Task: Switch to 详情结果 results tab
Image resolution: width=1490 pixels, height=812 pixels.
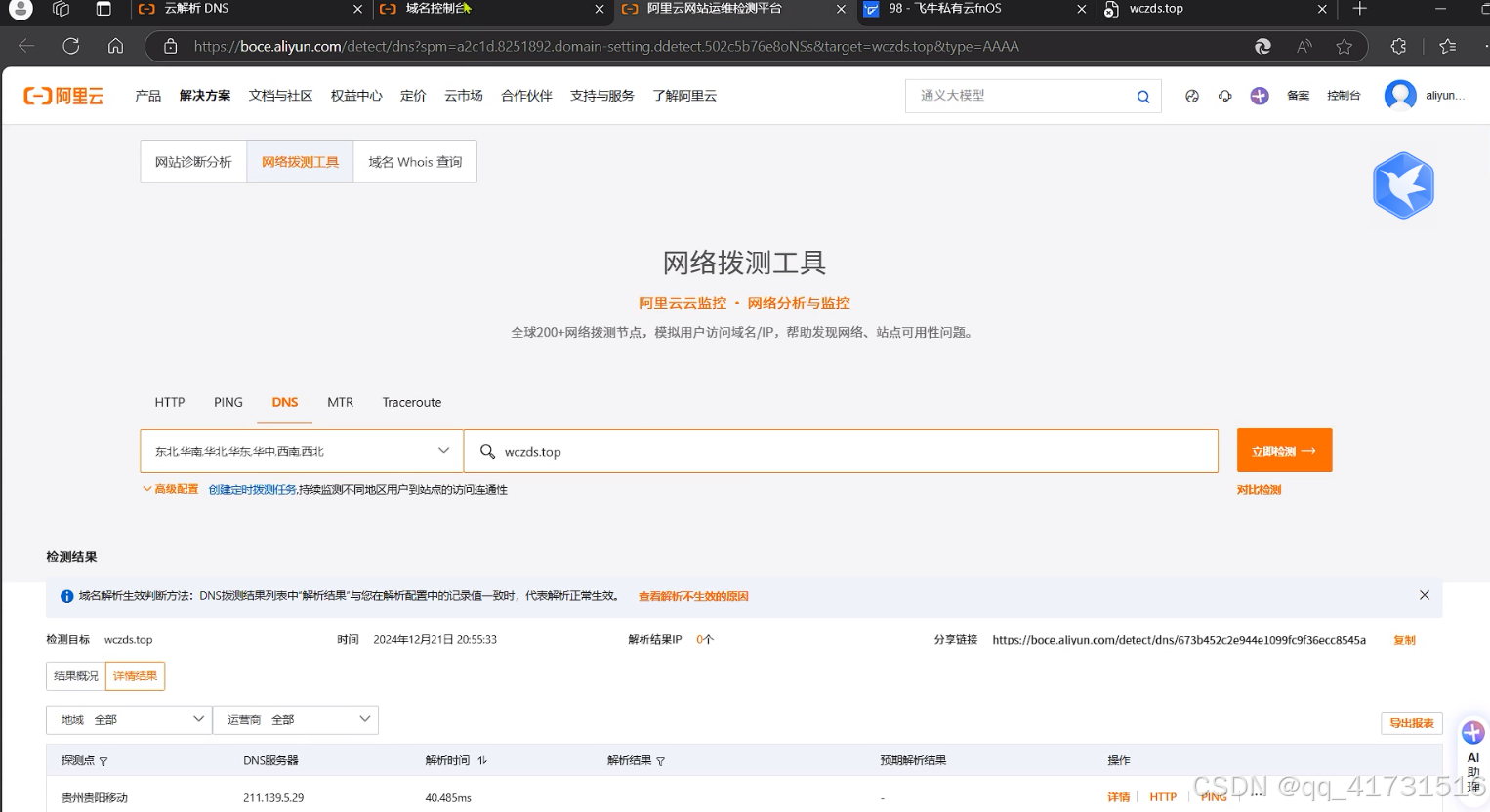Action: coord(135,675)
